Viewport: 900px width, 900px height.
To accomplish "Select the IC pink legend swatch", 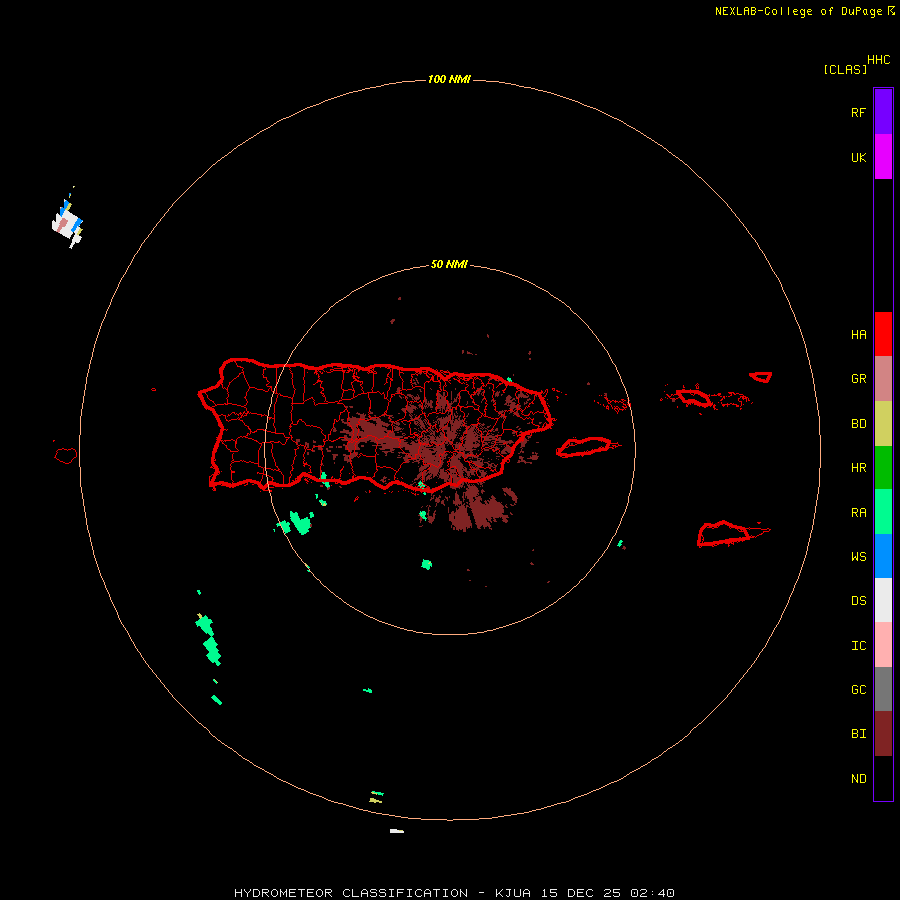I will 883,645.
